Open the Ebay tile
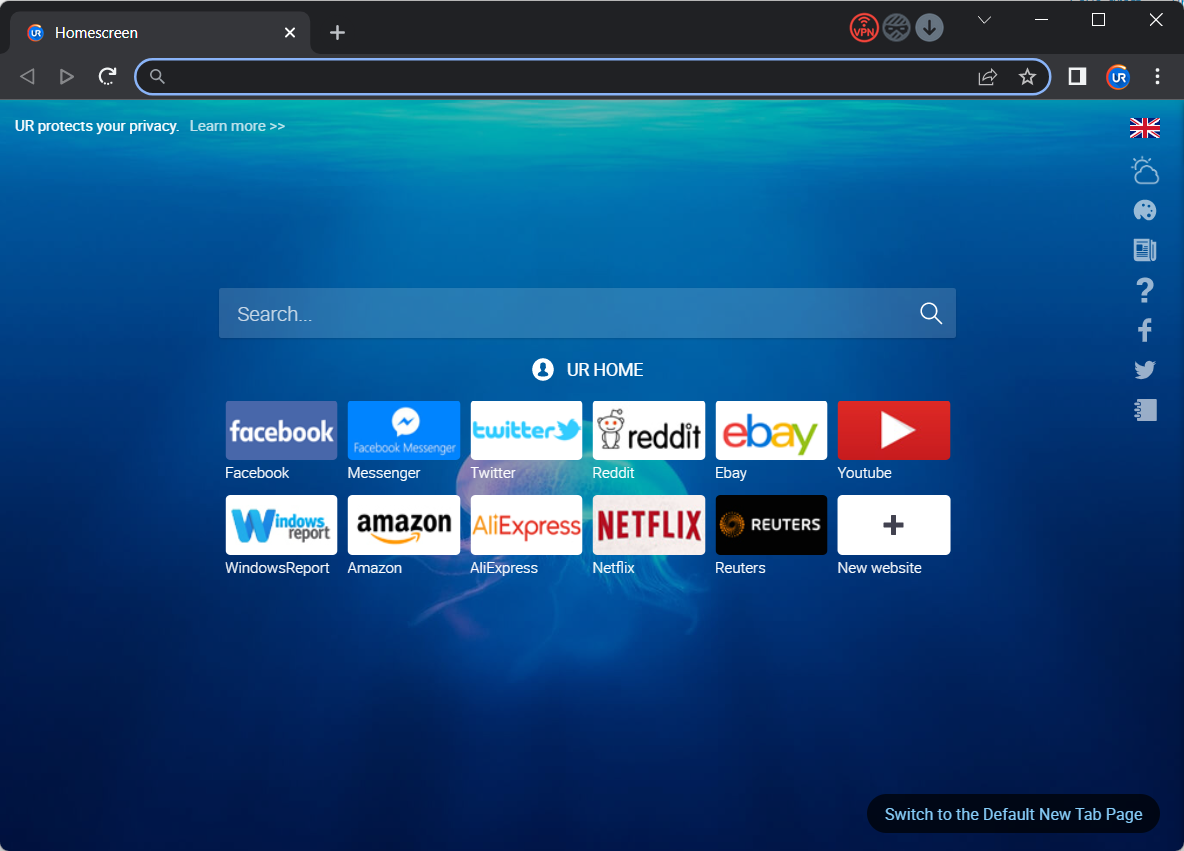The image size is (1184, 851). (x=771, y=430)
